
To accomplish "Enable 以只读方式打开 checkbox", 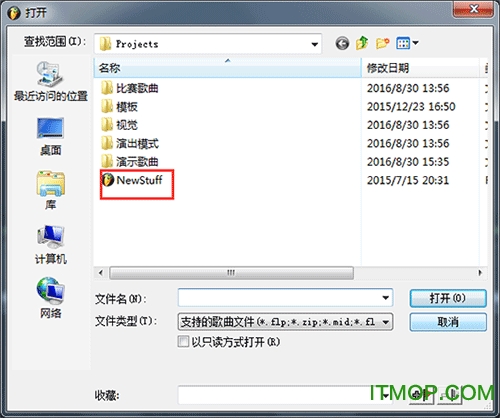I will tap(183, 341).
